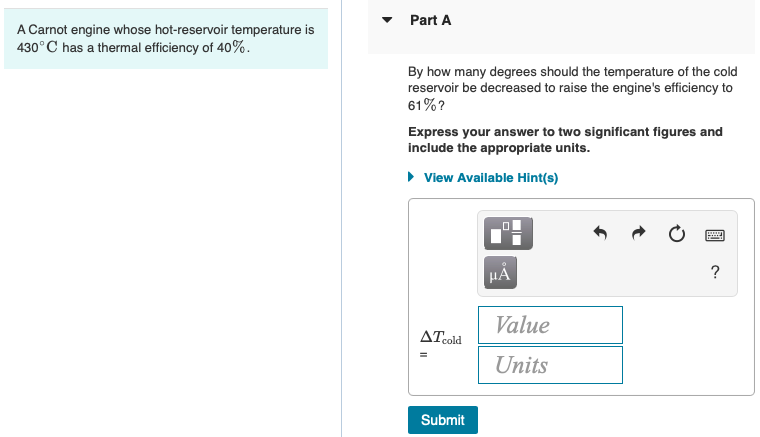Open the fraction templates tool

tap(508, 233)
